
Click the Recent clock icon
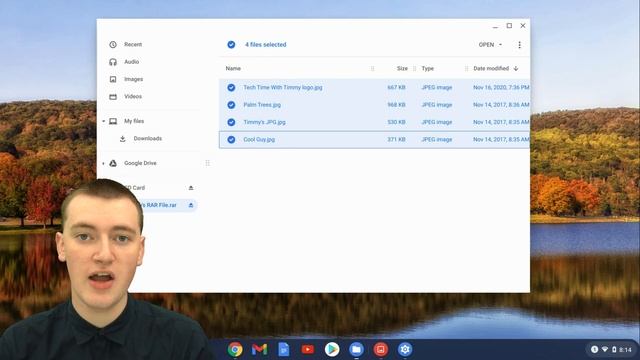click(x=113, y=44)
